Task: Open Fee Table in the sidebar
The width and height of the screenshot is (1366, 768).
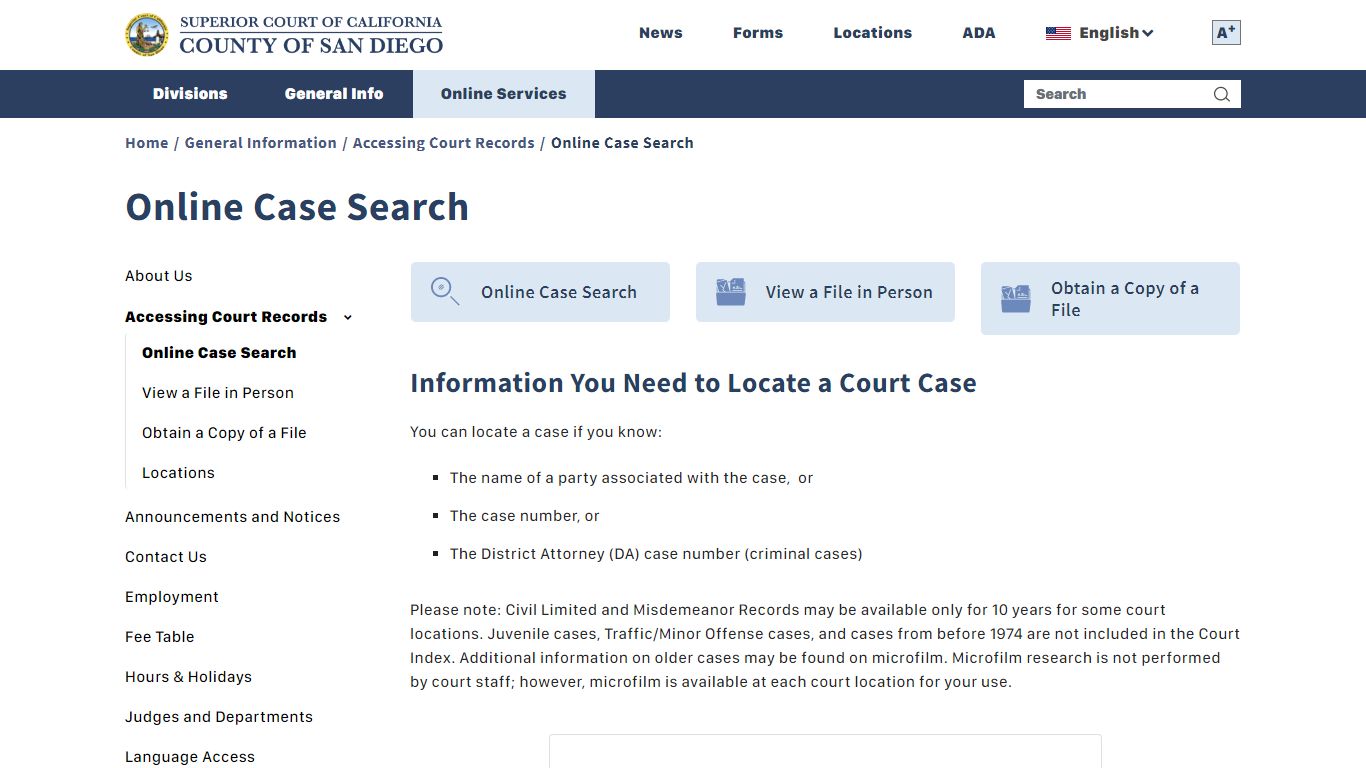Action: 160,637
